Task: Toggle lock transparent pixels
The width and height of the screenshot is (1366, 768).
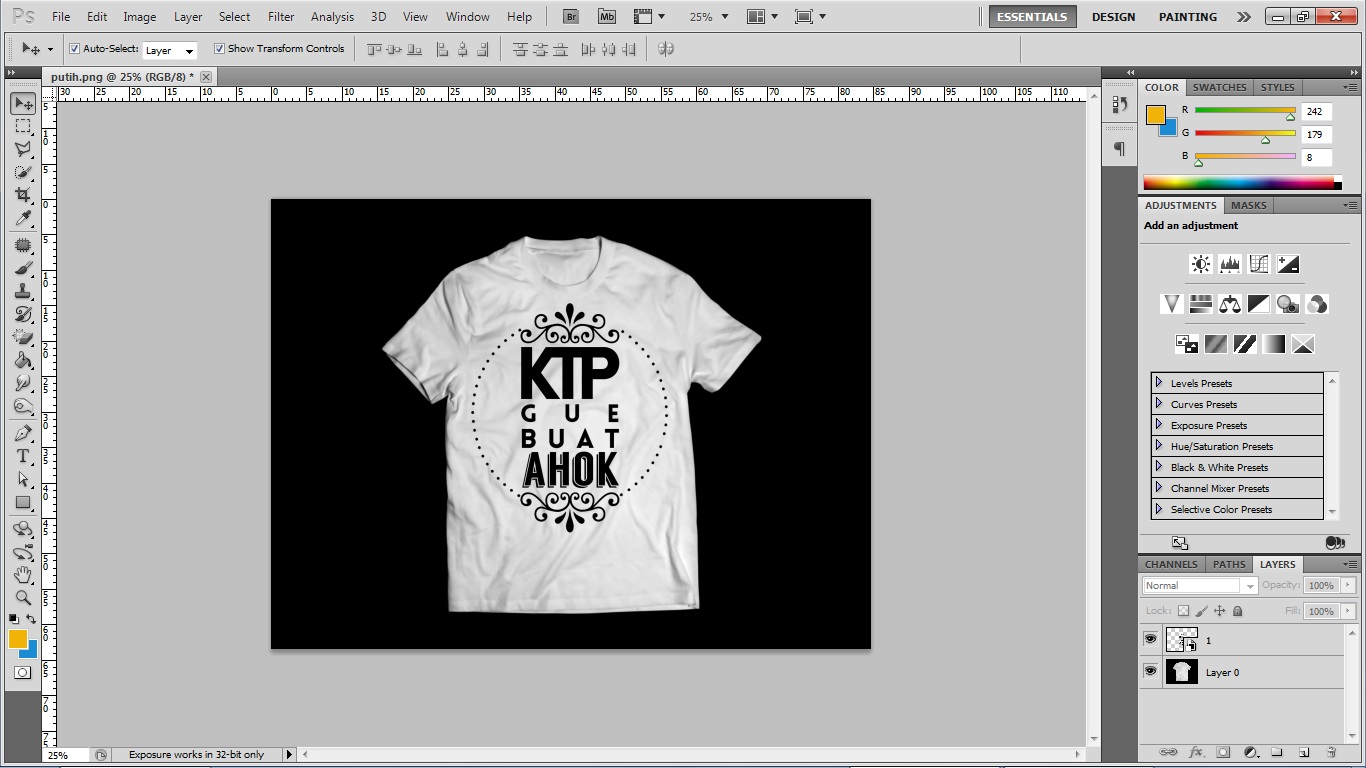Action: point(1183,610)
